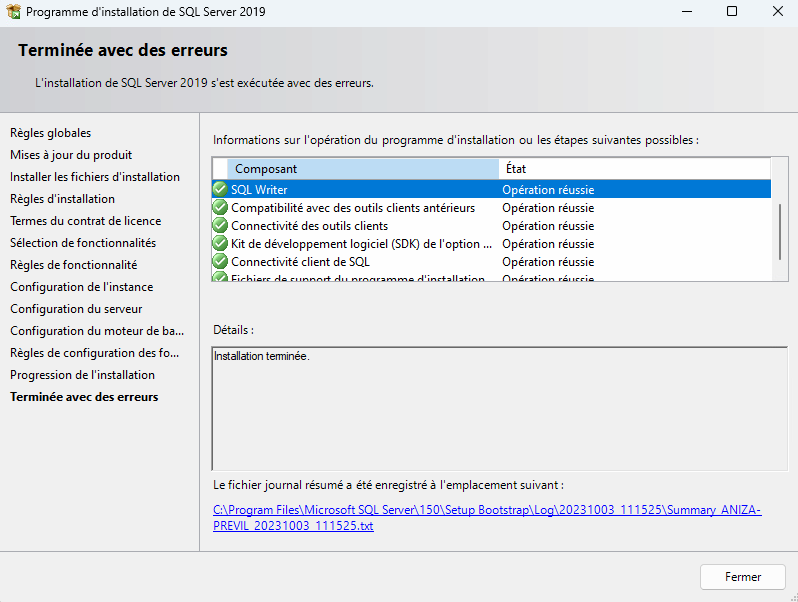Click the SQL Server setup icon in title bar
Viewport: 798px width, 602px height.
13,12
